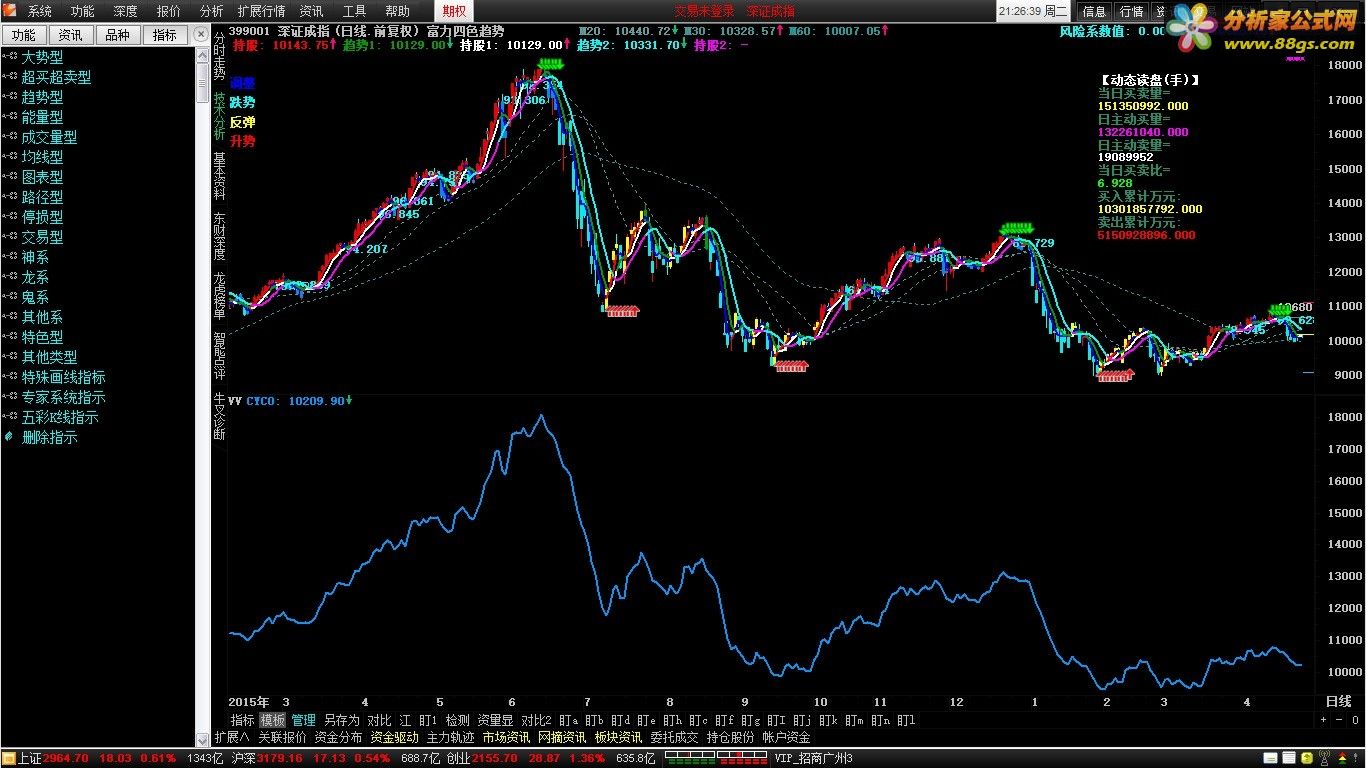Select the 牛叉诊断 vertical tab

point(219,416)
